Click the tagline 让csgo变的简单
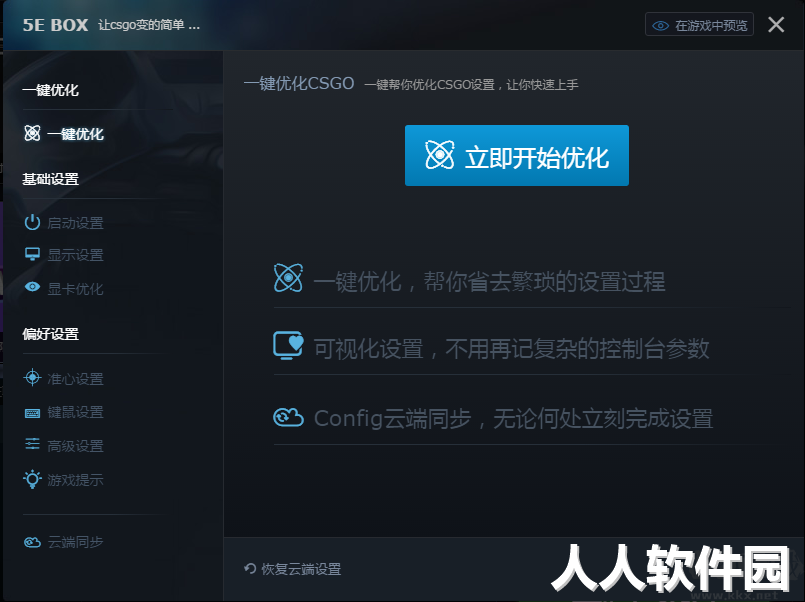Viewport: 805px width, 602px height. [x=149, y=25]
